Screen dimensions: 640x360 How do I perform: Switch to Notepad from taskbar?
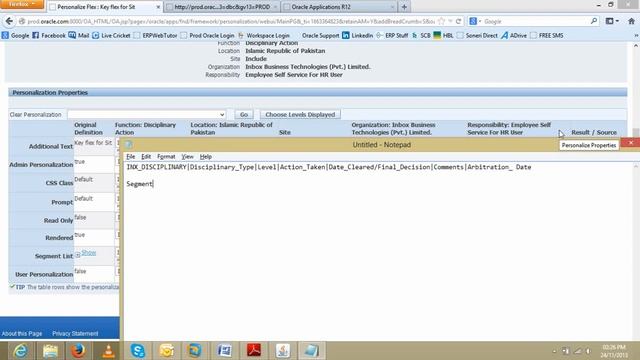point(311,351)
